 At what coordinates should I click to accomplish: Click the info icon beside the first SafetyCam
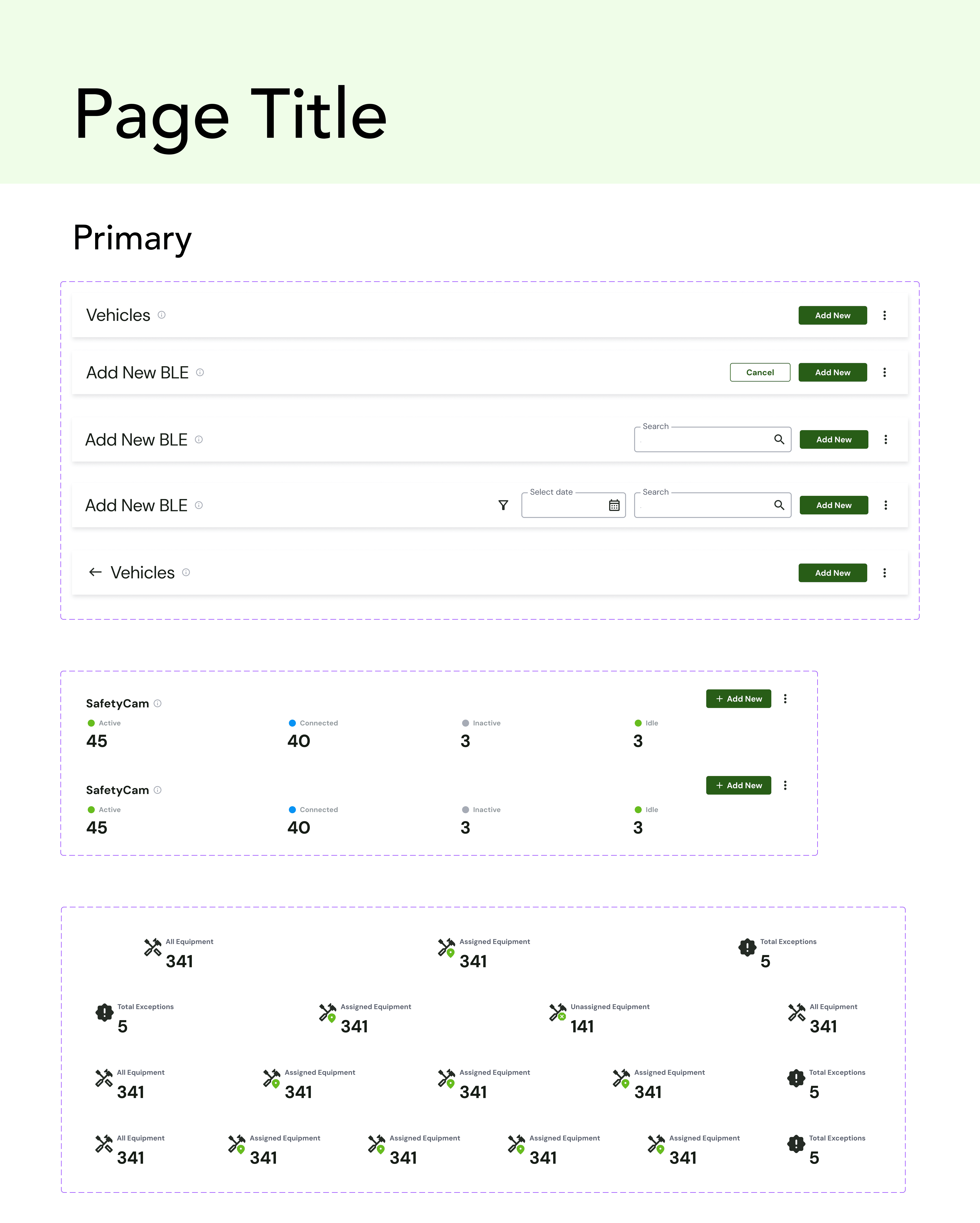pos(158,703)
